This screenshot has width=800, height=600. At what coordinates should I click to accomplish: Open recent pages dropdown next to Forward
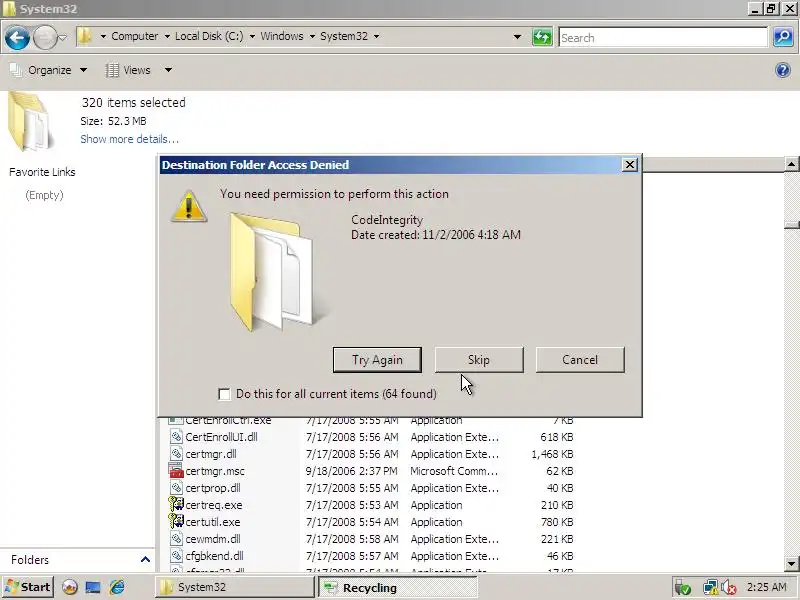coord(62,38)
